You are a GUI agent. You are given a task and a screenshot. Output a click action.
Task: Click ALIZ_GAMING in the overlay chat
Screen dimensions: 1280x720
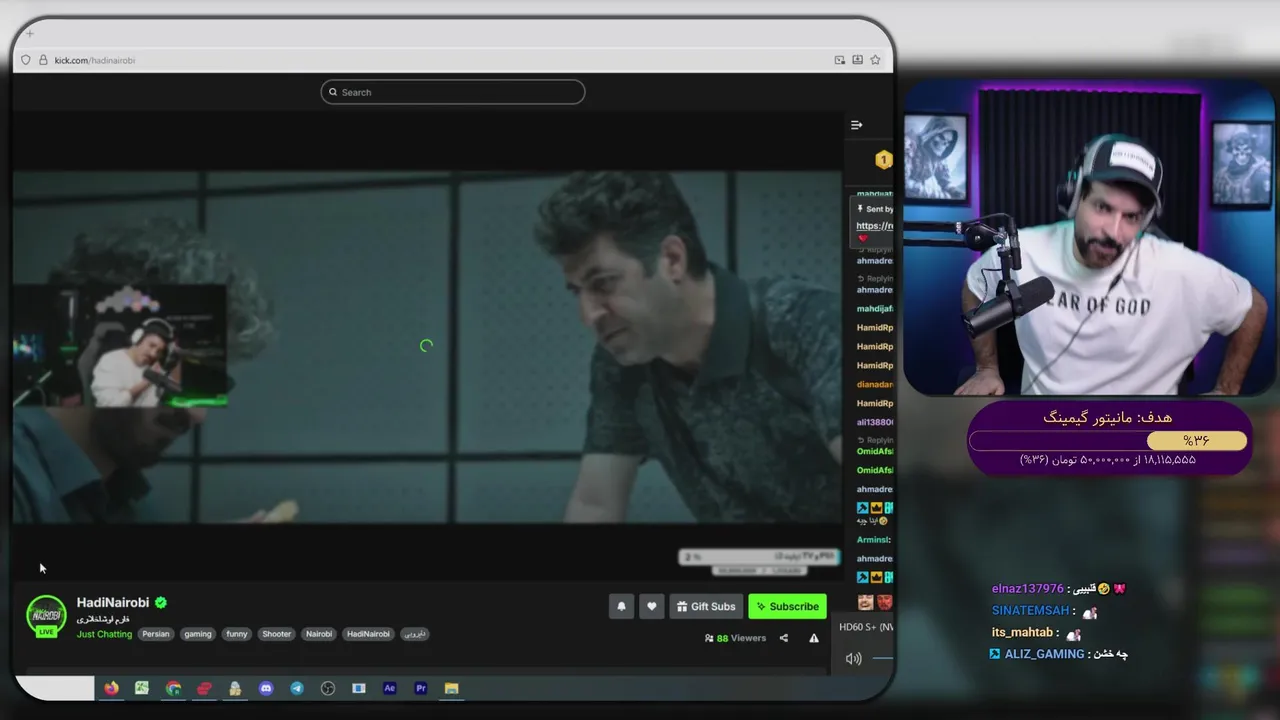pyautogui.click(x=1044, y=654)
